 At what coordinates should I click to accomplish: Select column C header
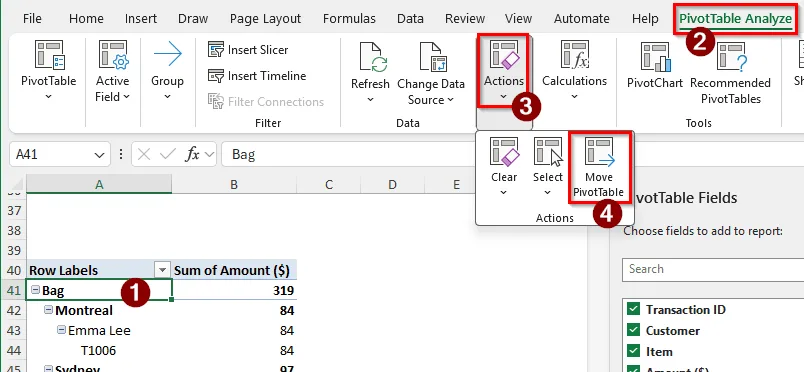(x=329, y=184)
